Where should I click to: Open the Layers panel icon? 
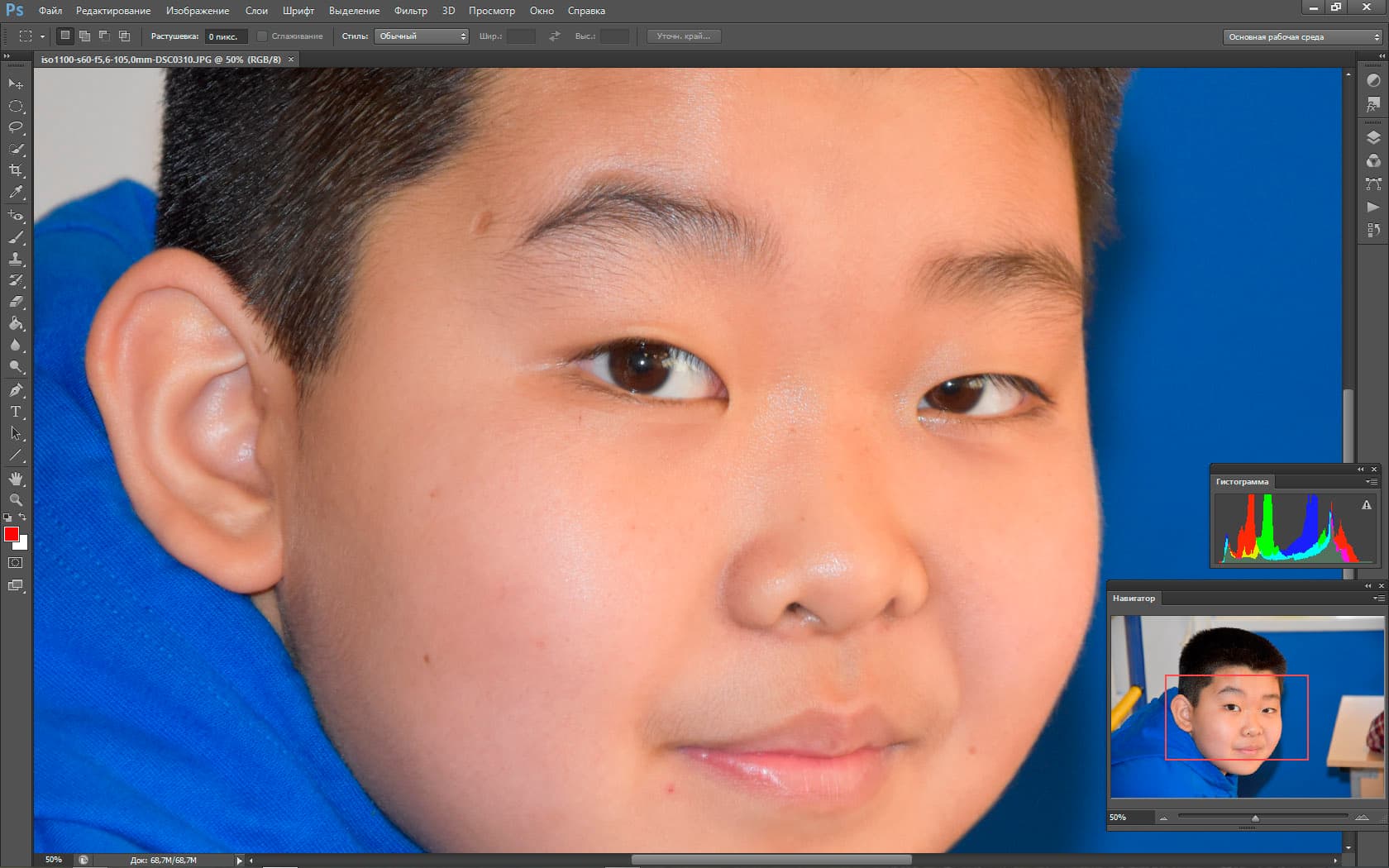(1373, 137)
